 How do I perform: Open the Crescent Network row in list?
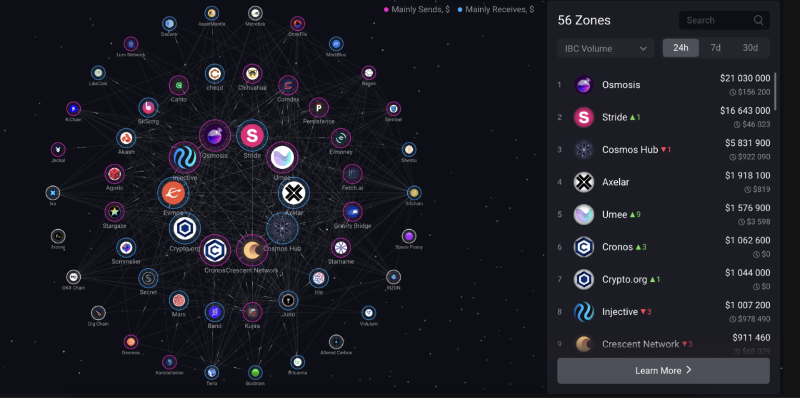coord(663,344)
